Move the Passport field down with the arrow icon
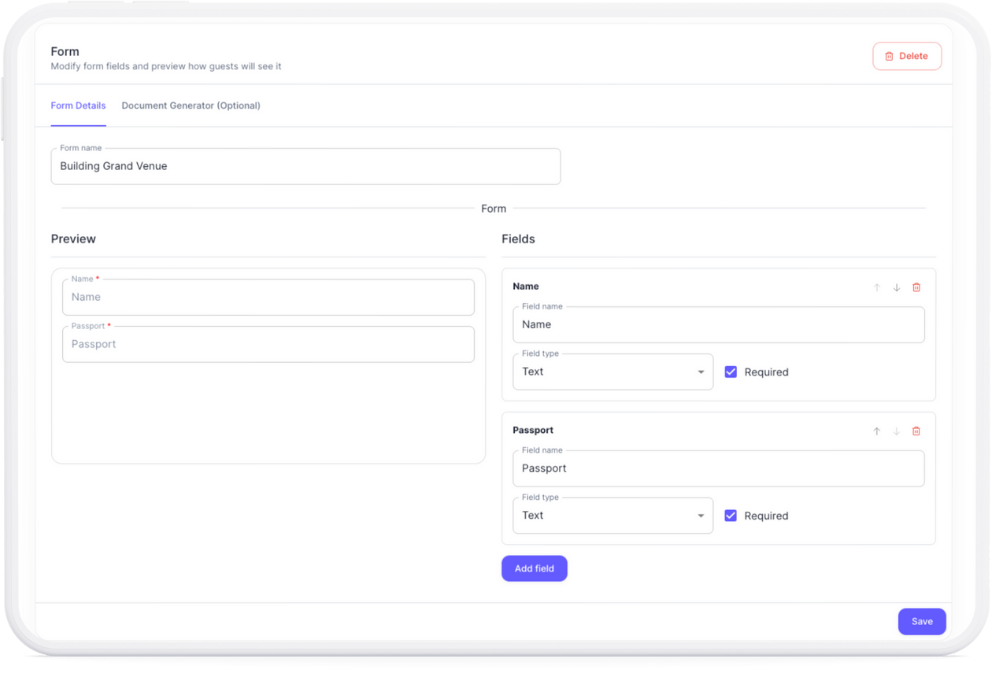Viewport: 992px width, 673px height. pos(896,431)
